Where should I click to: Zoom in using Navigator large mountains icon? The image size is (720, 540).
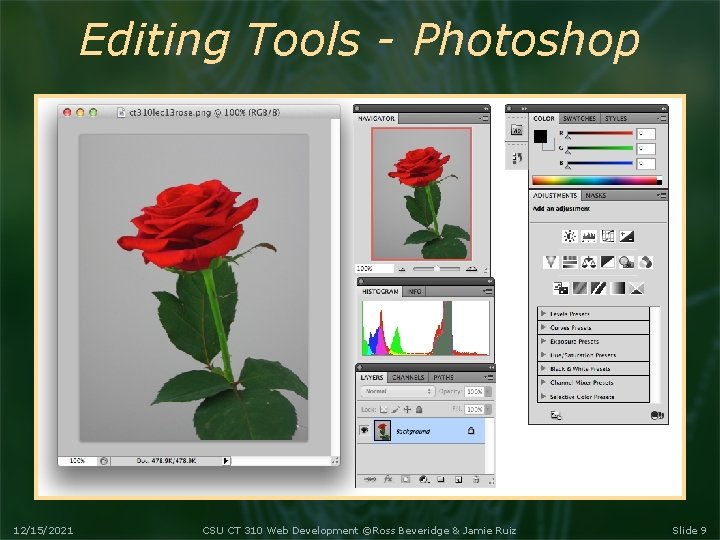coord(471,269)
